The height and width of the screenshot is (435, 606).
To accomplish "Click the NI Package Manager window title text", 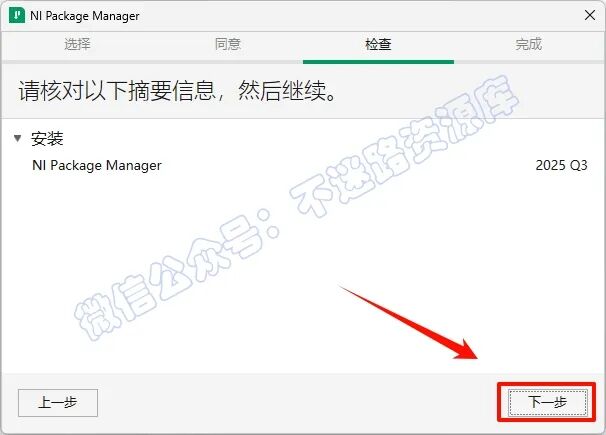I will click(85, 16).
